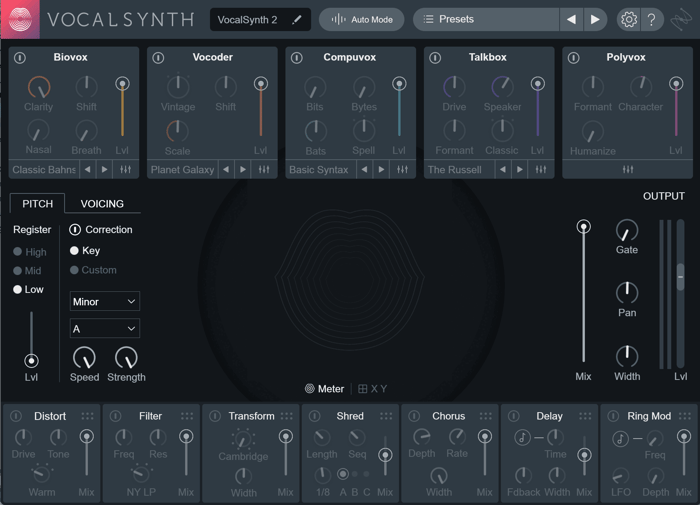Click the Biovox Clarity knob
700x505 pixels.
(39, 88)
